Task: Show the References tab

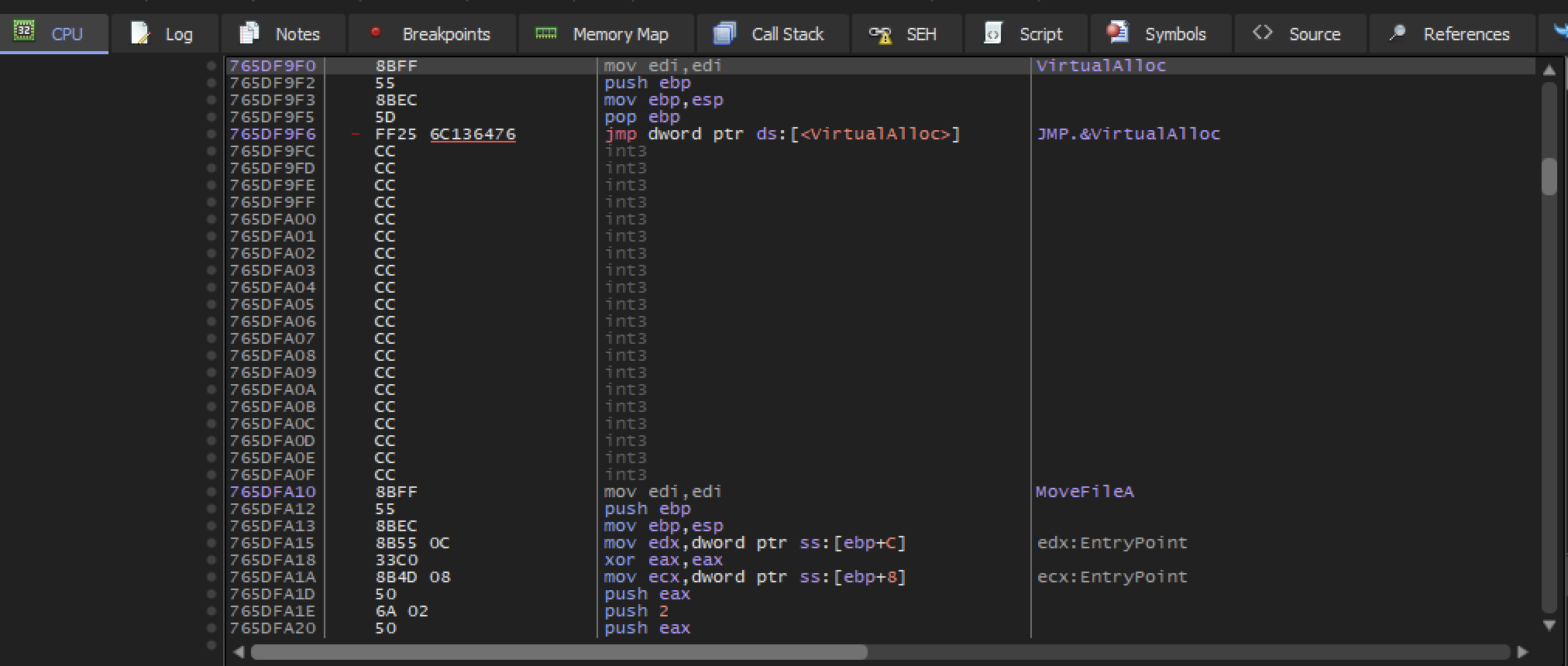Action: (1452, 34)
